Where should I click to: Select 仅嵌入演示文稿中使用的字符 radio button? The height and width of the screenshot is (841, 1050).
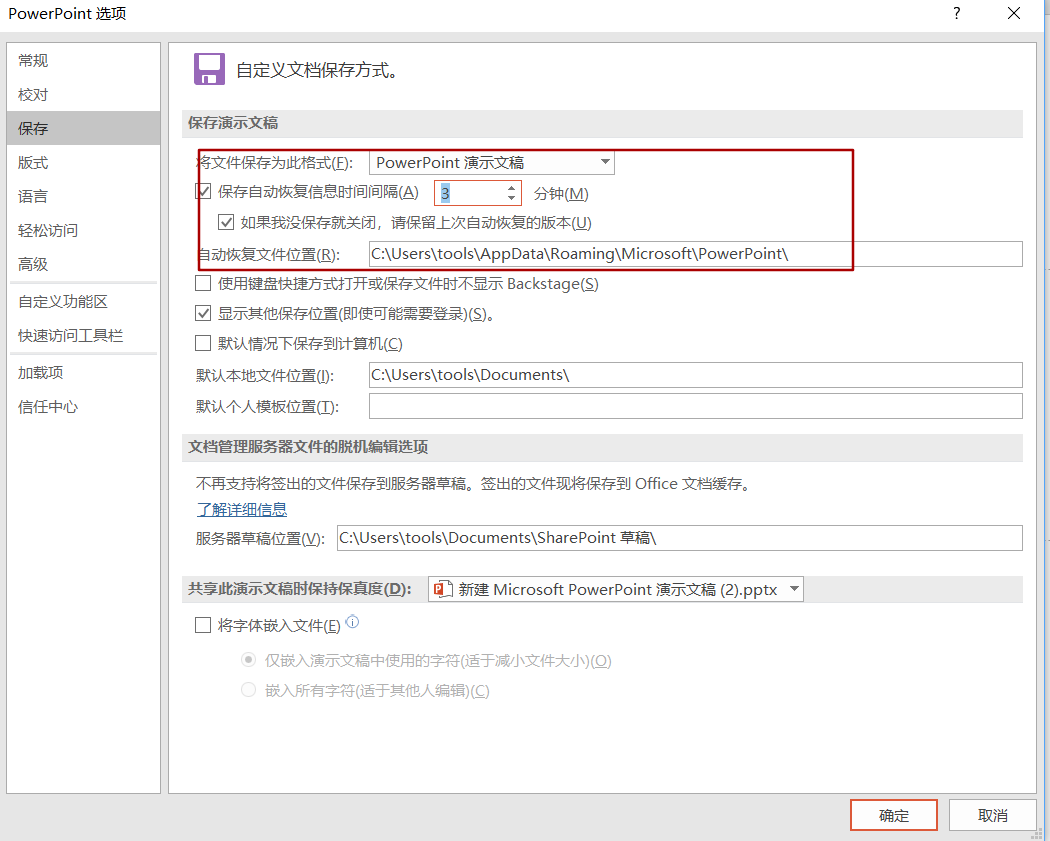point(248,660)
